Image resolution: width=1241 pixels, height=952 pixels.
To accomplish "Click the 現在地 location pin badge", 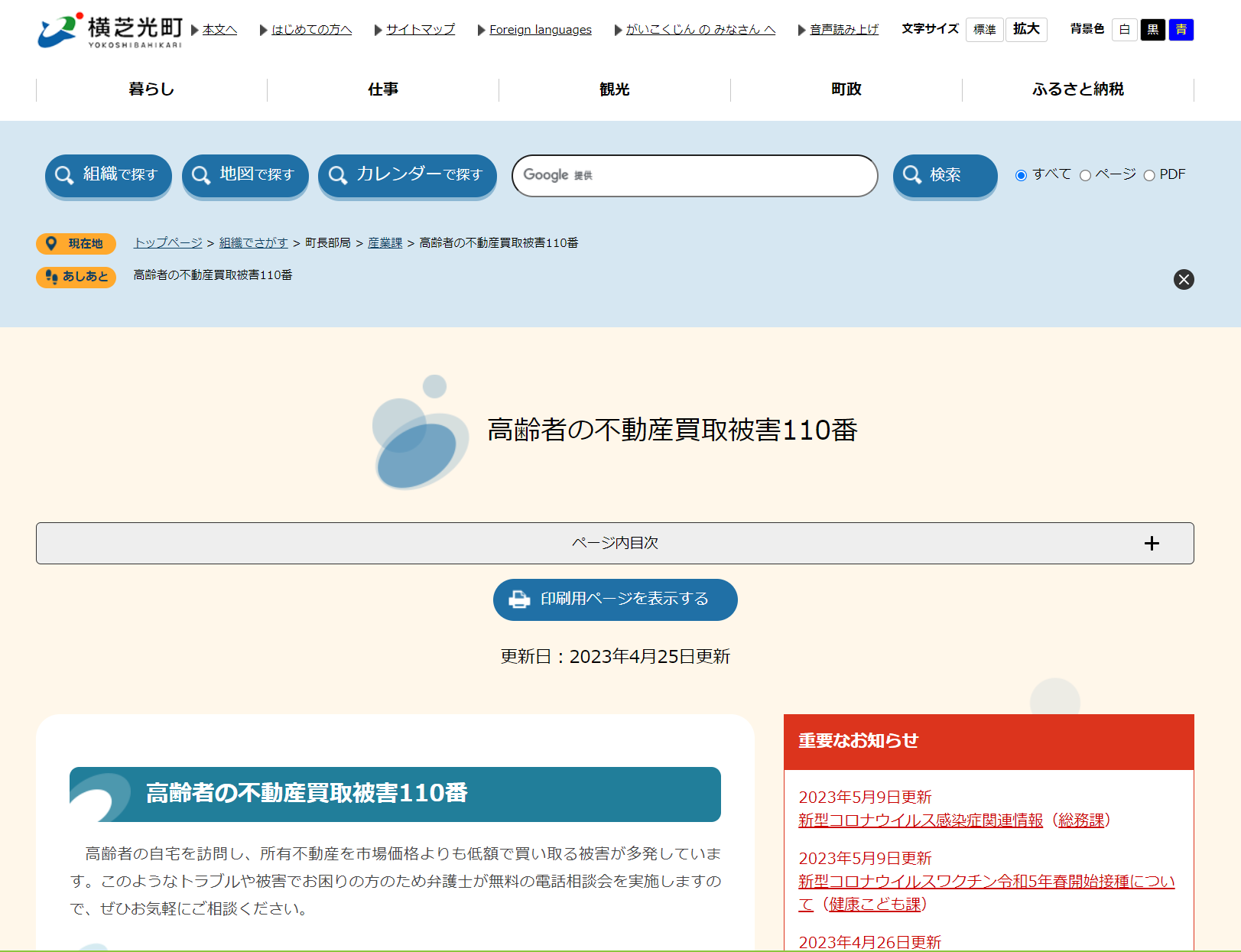I will 76,243.
